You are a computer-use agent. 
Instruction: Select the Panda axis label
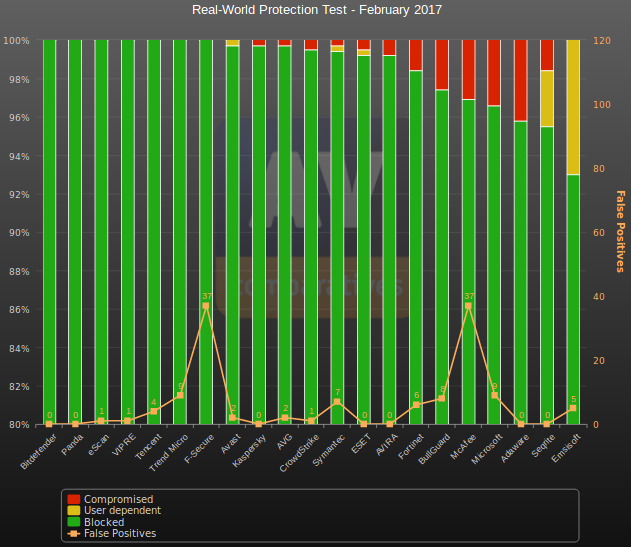pos(72,444)
